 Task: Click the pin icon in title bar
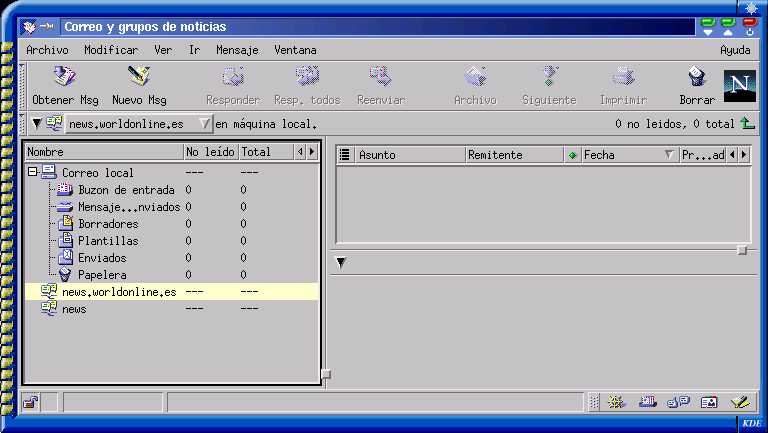(x=47, y=26)
